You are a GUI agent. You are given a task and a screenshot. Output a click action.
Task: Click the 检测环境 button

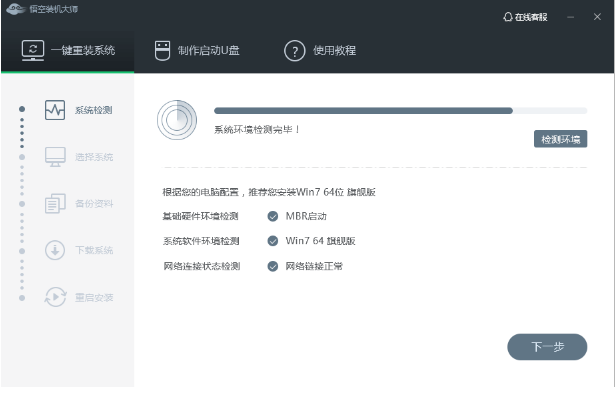click(560, 139)
